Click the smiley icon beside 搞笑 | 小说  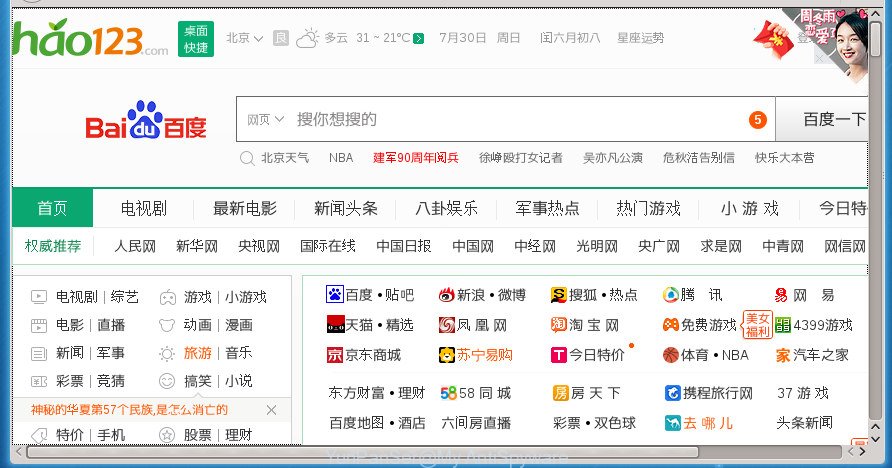point(167,381)
